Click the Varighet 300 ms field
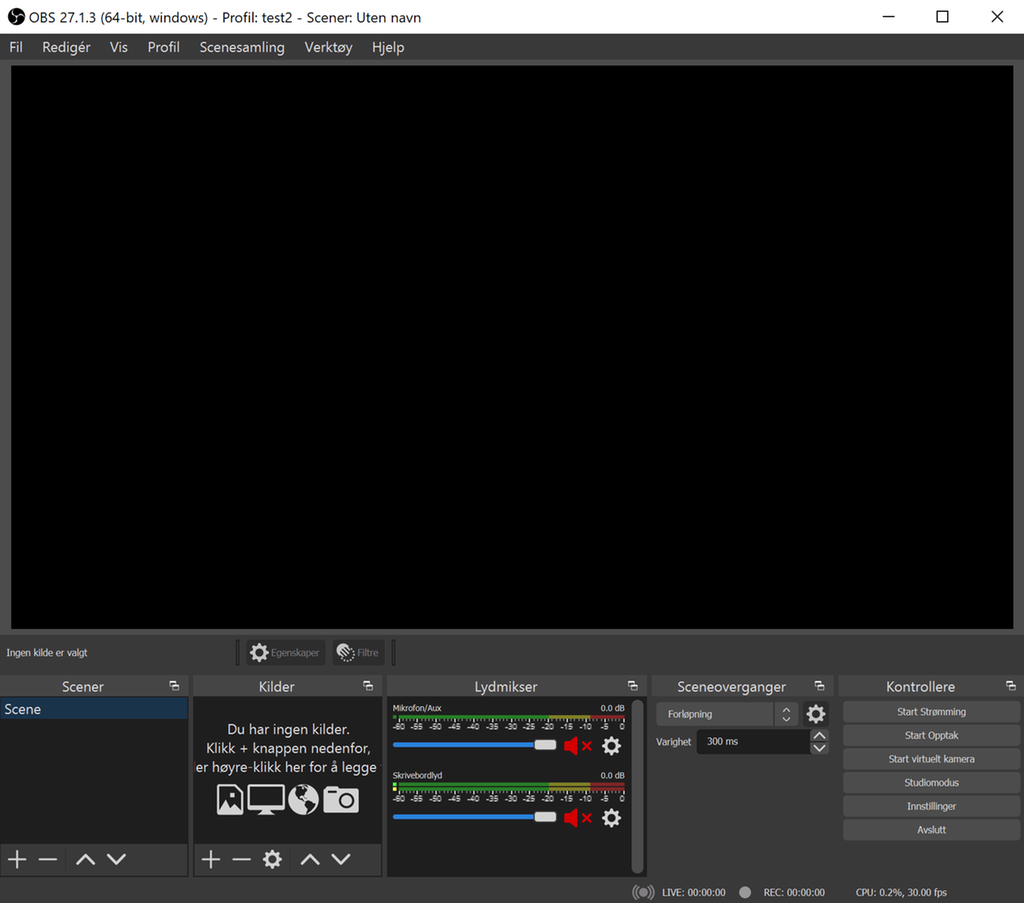The height and width of the screenshot is (903, 1024). pos(753,742)
